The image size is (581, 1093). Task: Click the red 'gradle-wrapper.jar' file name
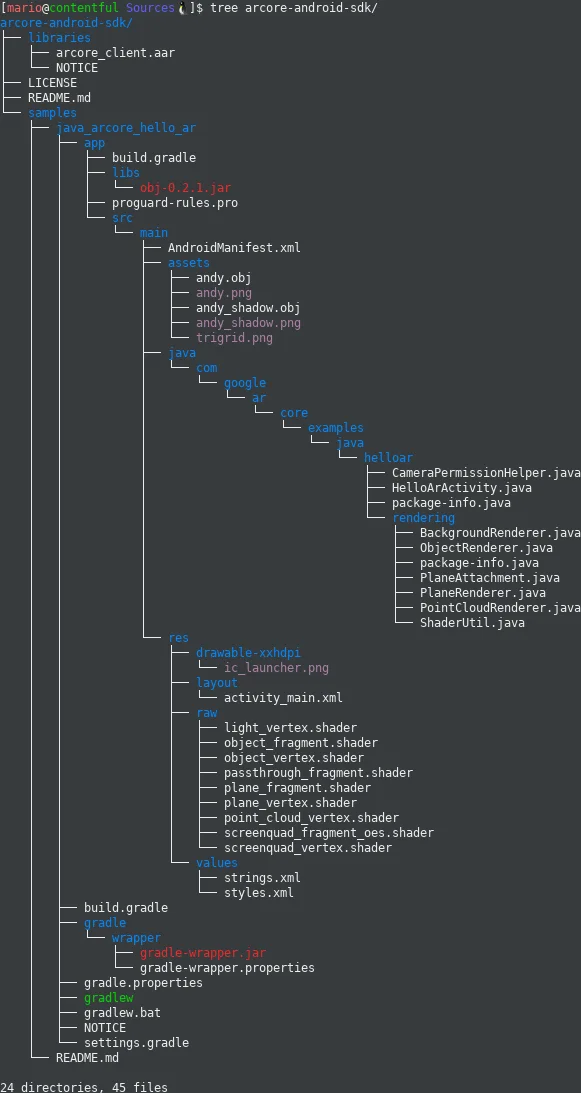point(202,955)
